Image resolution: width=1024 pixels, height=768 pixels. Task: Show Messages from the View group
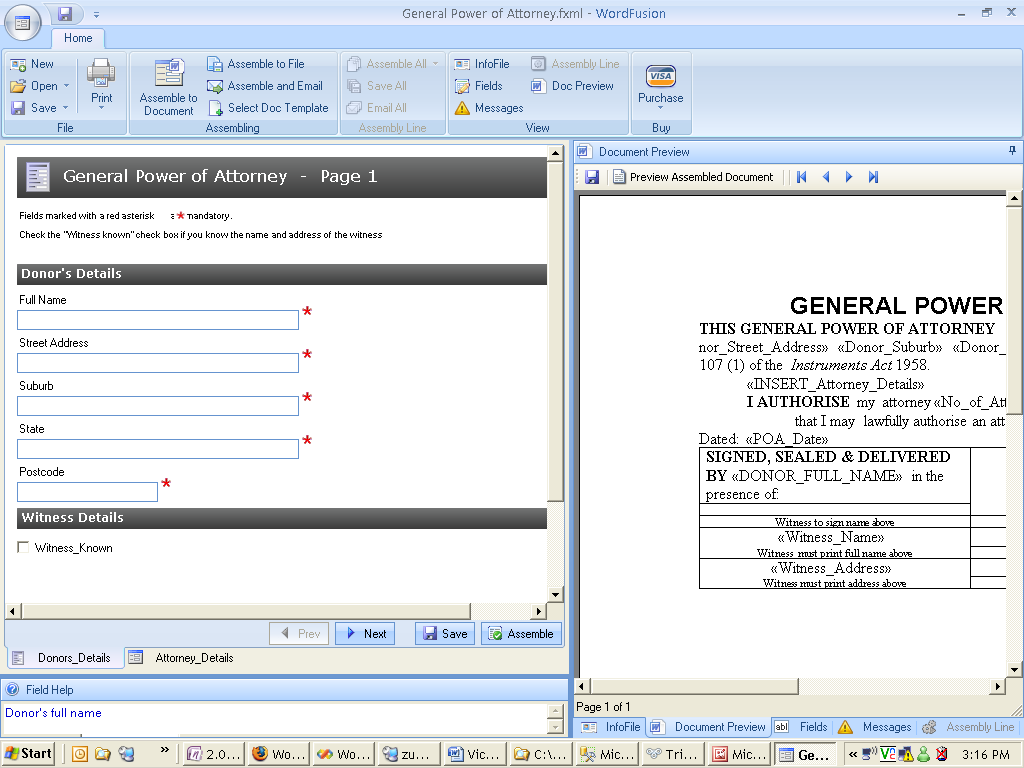(x=489, y=108)
